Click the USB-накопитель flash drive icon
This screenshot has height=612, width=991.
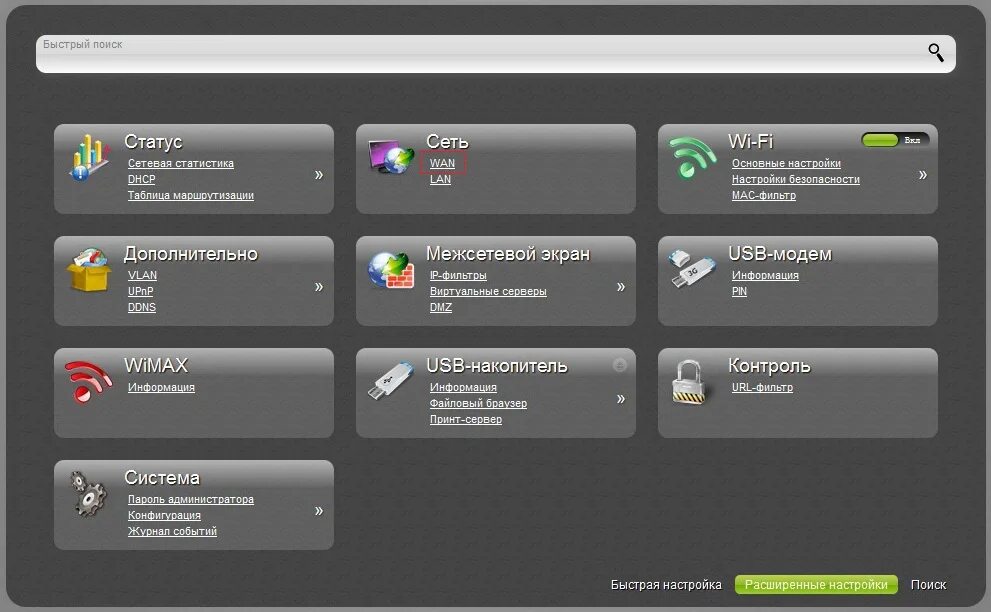click(x=390, y=381)
